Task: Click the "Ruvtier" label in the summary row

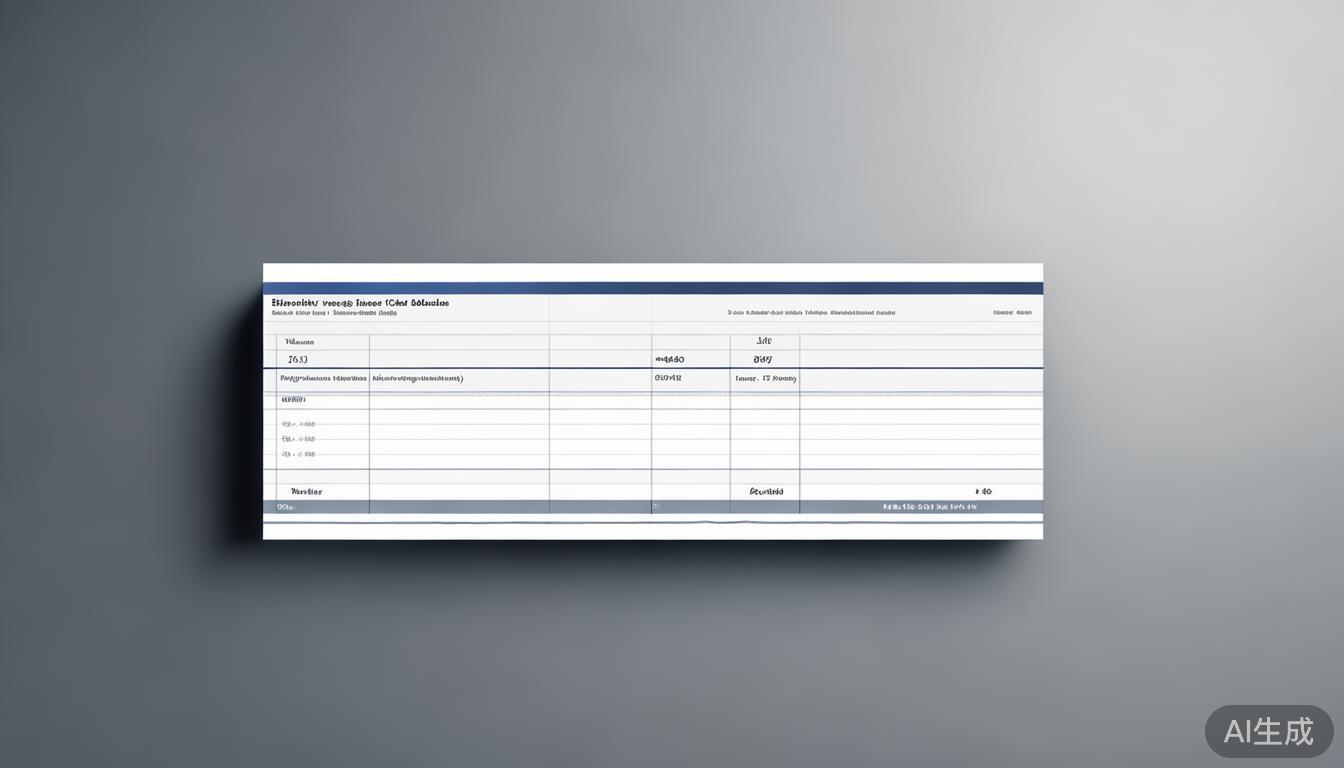Action: (306, 492)
